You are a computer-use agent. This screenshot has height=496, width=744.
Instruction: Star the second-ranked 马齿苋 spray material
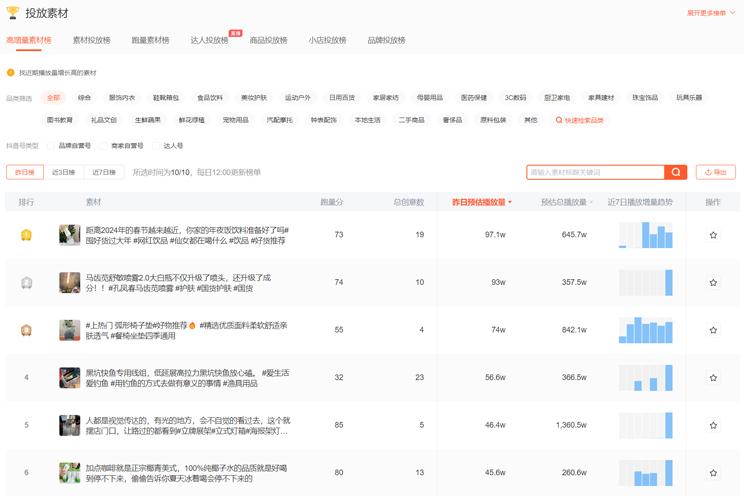713,283
